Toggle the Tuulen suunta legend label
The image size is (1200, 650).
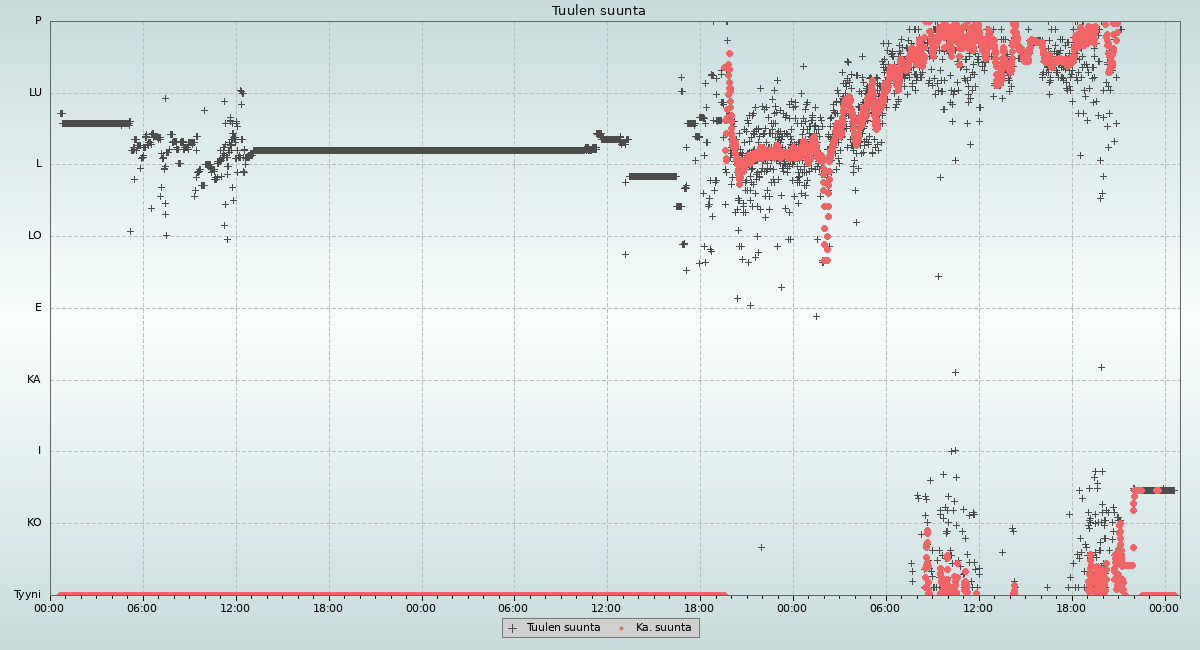click(563, 628)
